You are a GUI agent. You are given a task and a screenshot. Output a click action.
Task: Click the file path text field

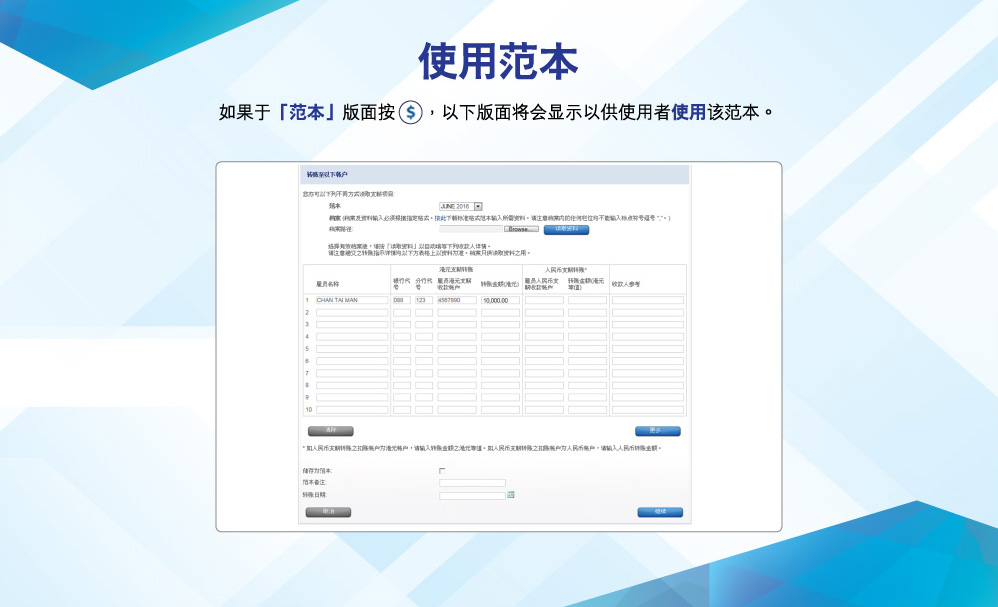(471, 229)
